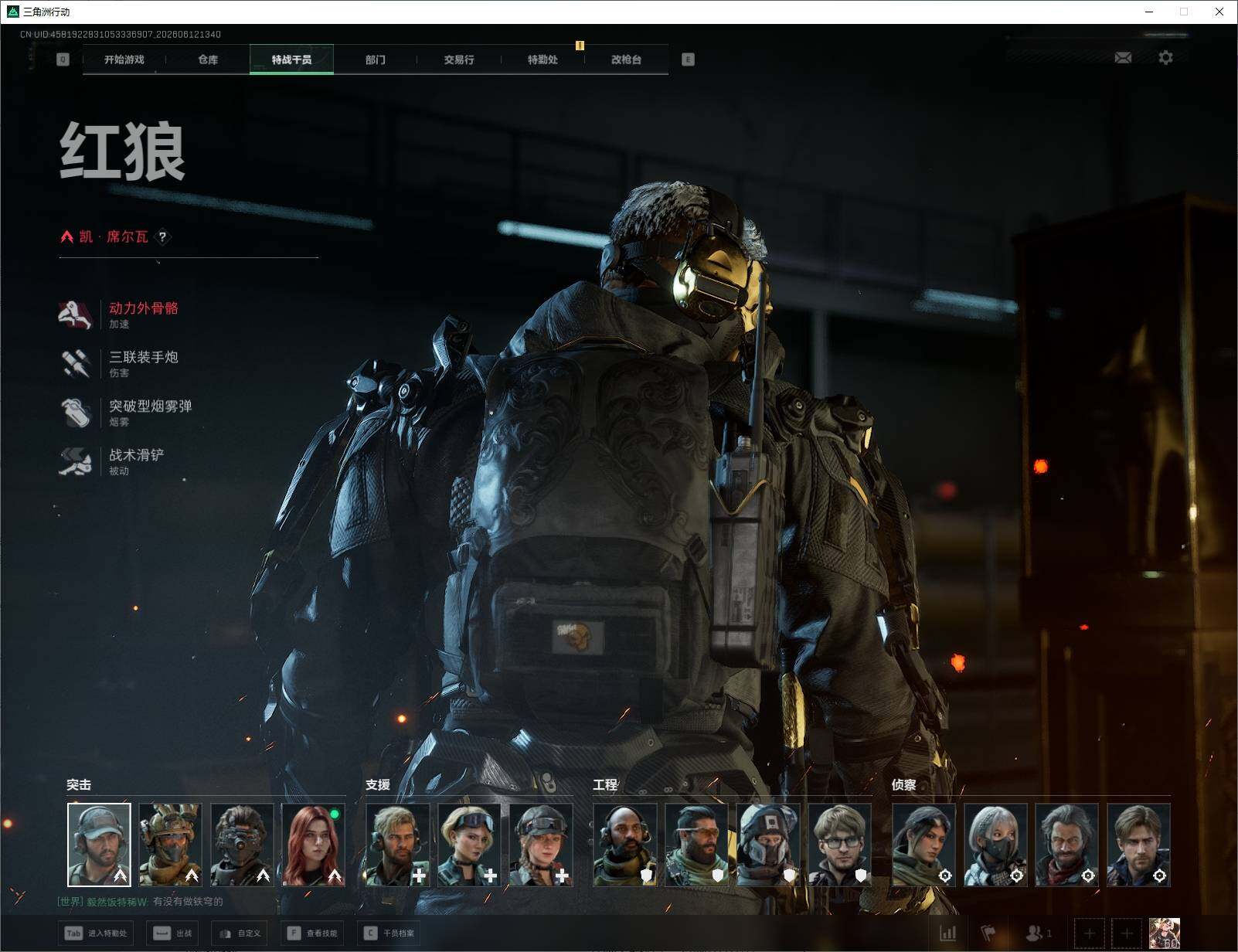Open the 仓库 tab
The height and width of the screenshot is (952, 1238).
[x=208, y=59]
